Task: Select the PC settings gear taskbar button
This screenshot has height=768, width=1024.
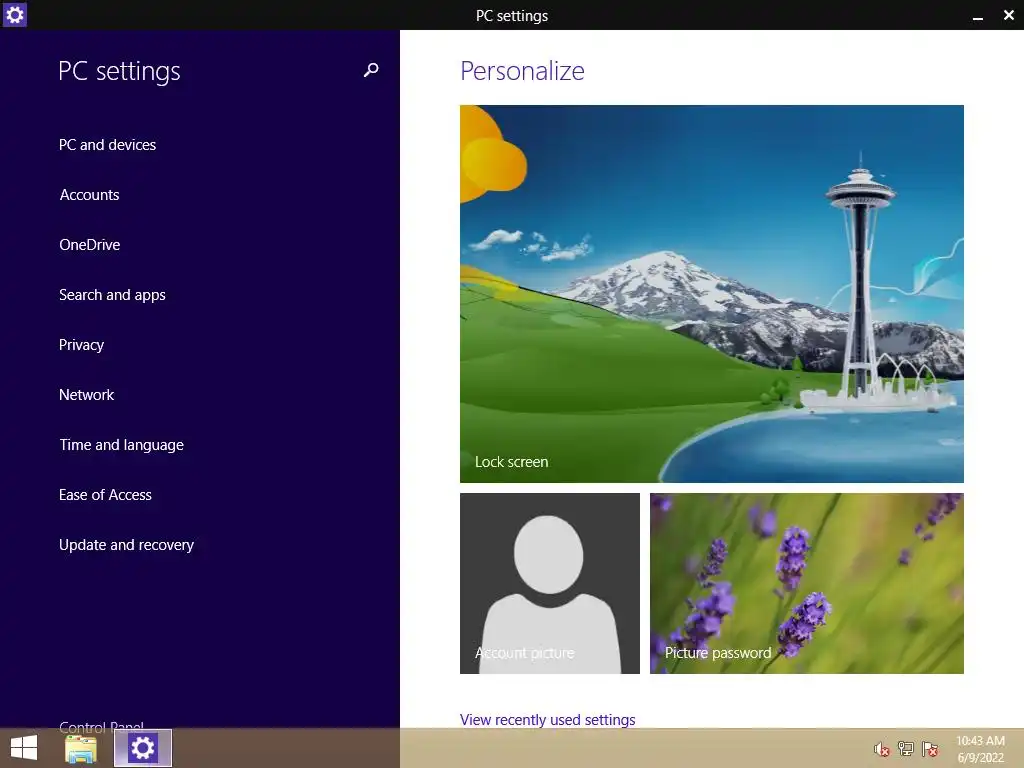Action: click(x=143, y=748)
